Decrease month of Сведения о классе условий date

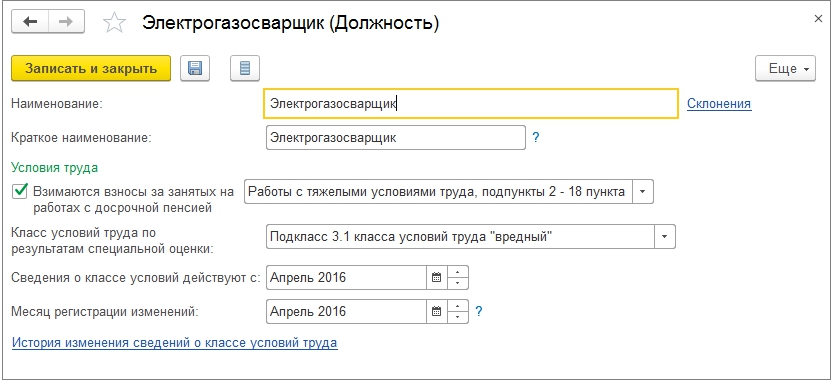457,283
